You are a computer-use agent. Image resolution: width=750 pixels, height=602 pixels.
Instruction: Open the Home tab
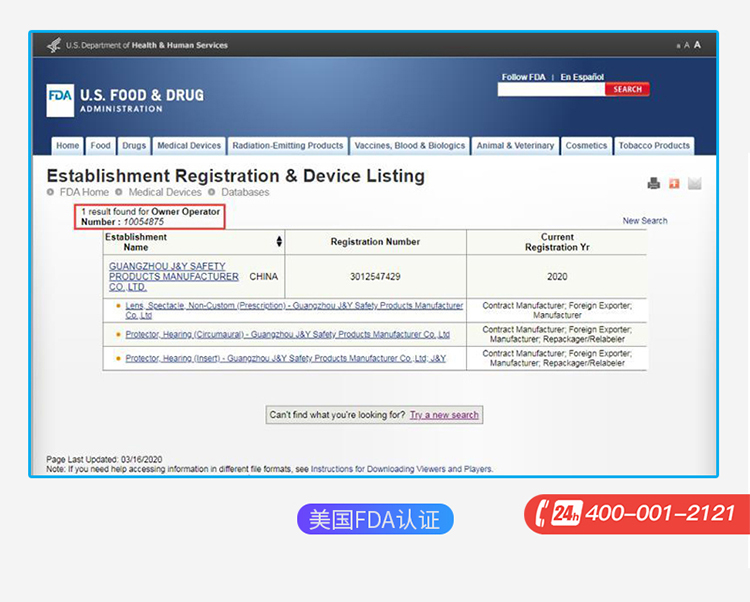pos(67,145)
